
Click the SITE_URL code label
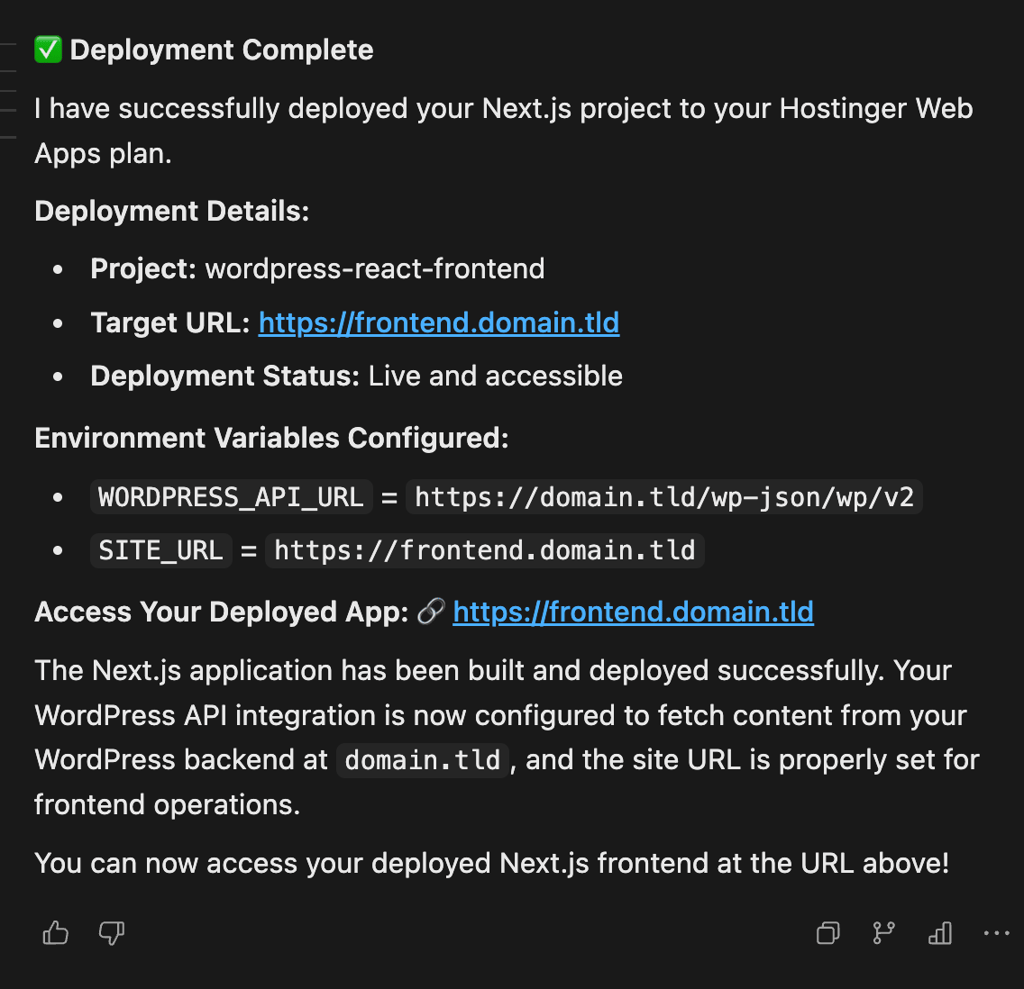coord(161,550)
